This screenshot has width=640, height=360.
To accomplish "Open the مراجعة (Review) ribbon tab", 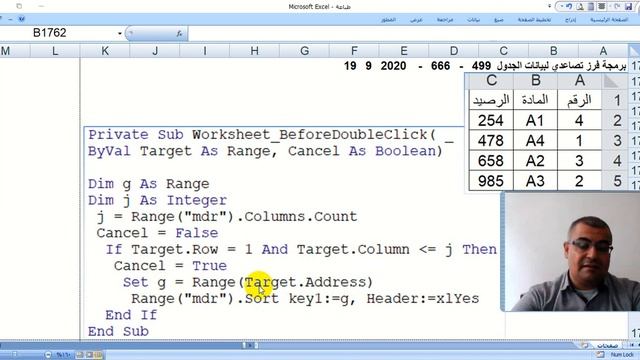I will click(445, 20).
